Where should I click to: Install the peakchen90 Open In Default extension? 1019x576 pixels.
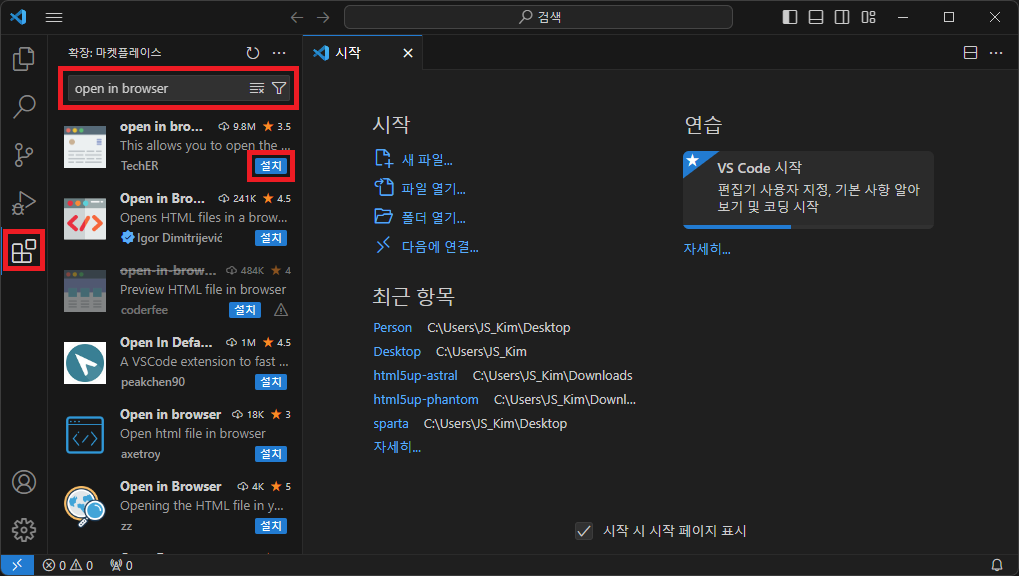271,382
